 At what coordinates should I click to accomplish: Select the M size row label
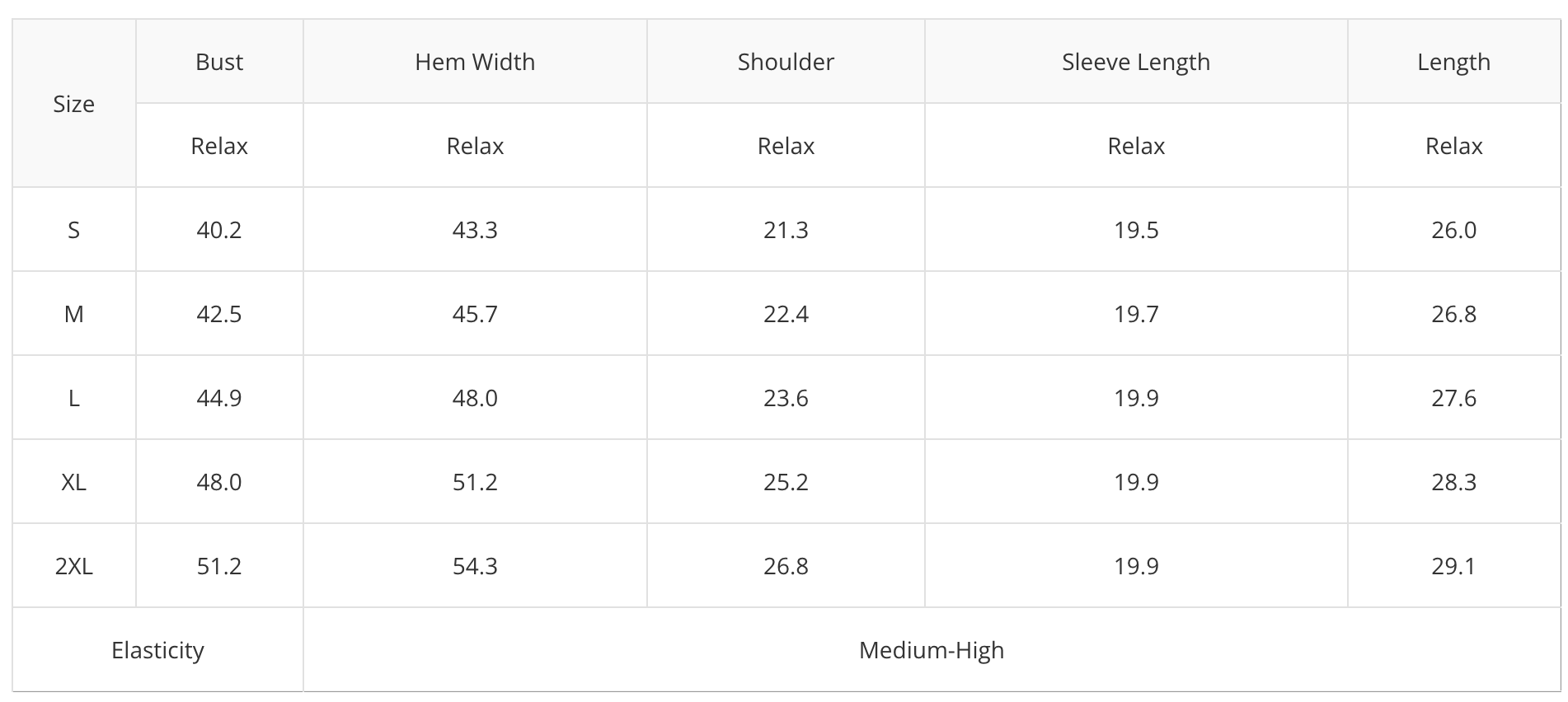point(74,314)
